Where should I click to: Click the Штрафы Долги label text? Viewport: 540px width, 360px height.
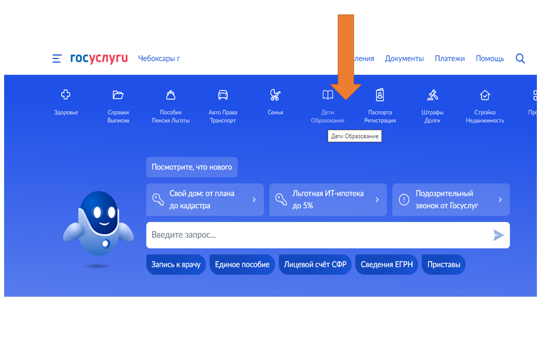click(432, 116)
